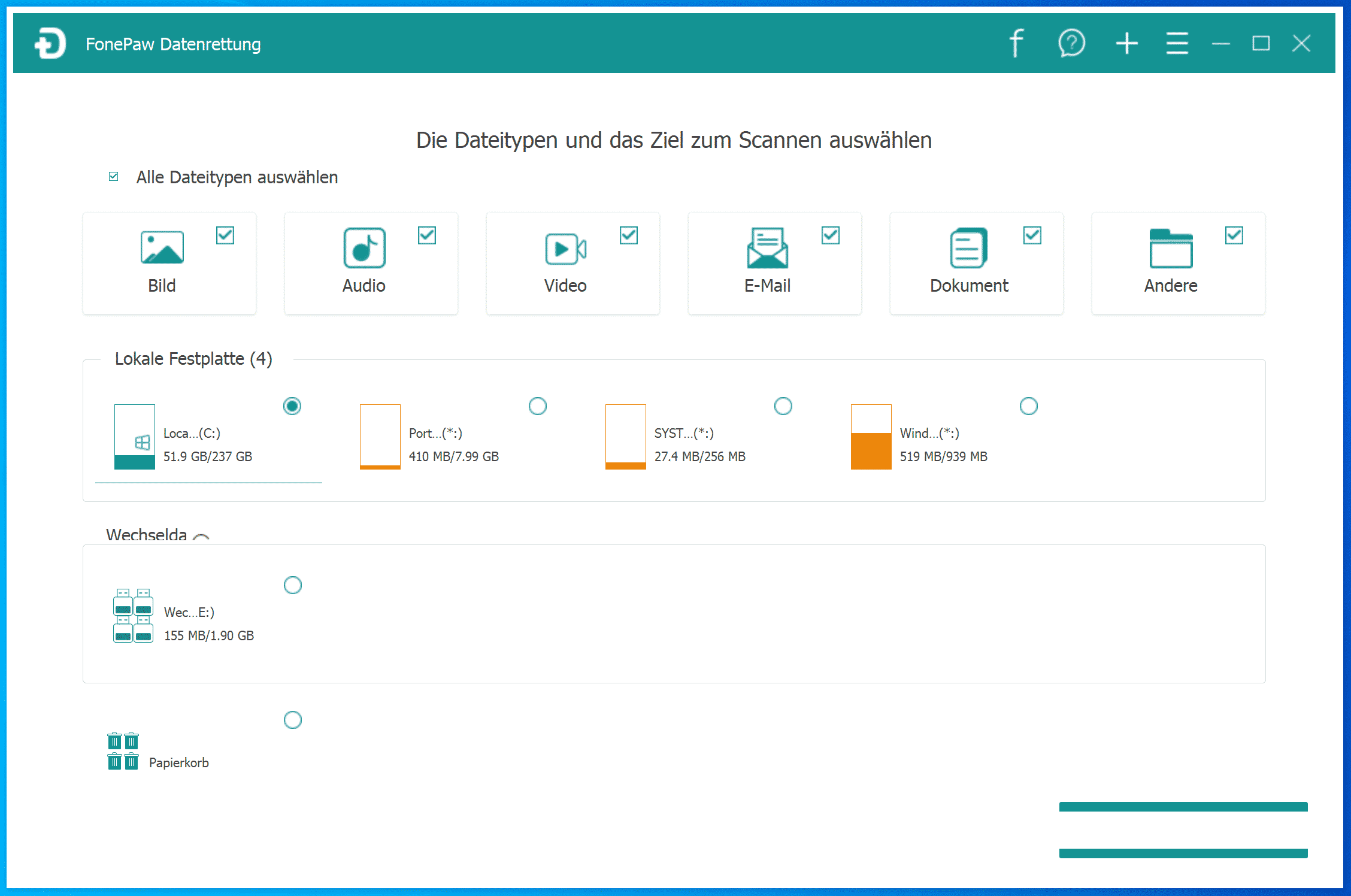Image resolution: width=1351 pixels, height=896 pixels.
Task: Select the Wec...E:) removable drive radio button
Action: [293, 585]
